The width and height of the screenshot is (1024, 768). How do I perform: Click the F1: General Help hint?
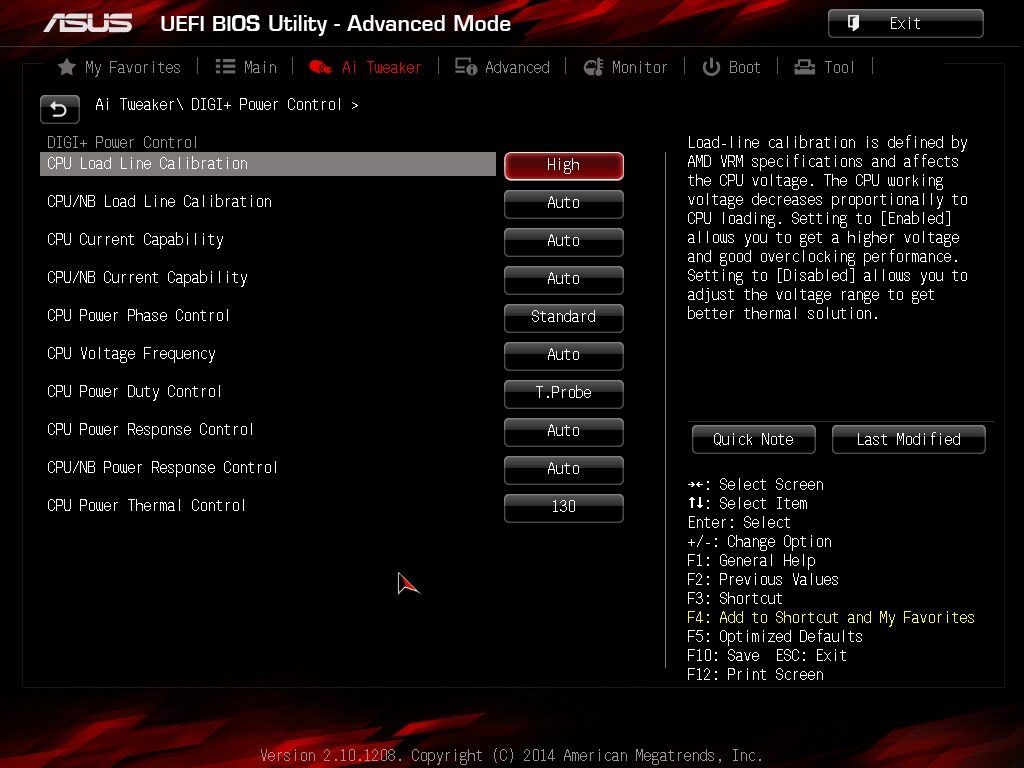pos(751,561)
